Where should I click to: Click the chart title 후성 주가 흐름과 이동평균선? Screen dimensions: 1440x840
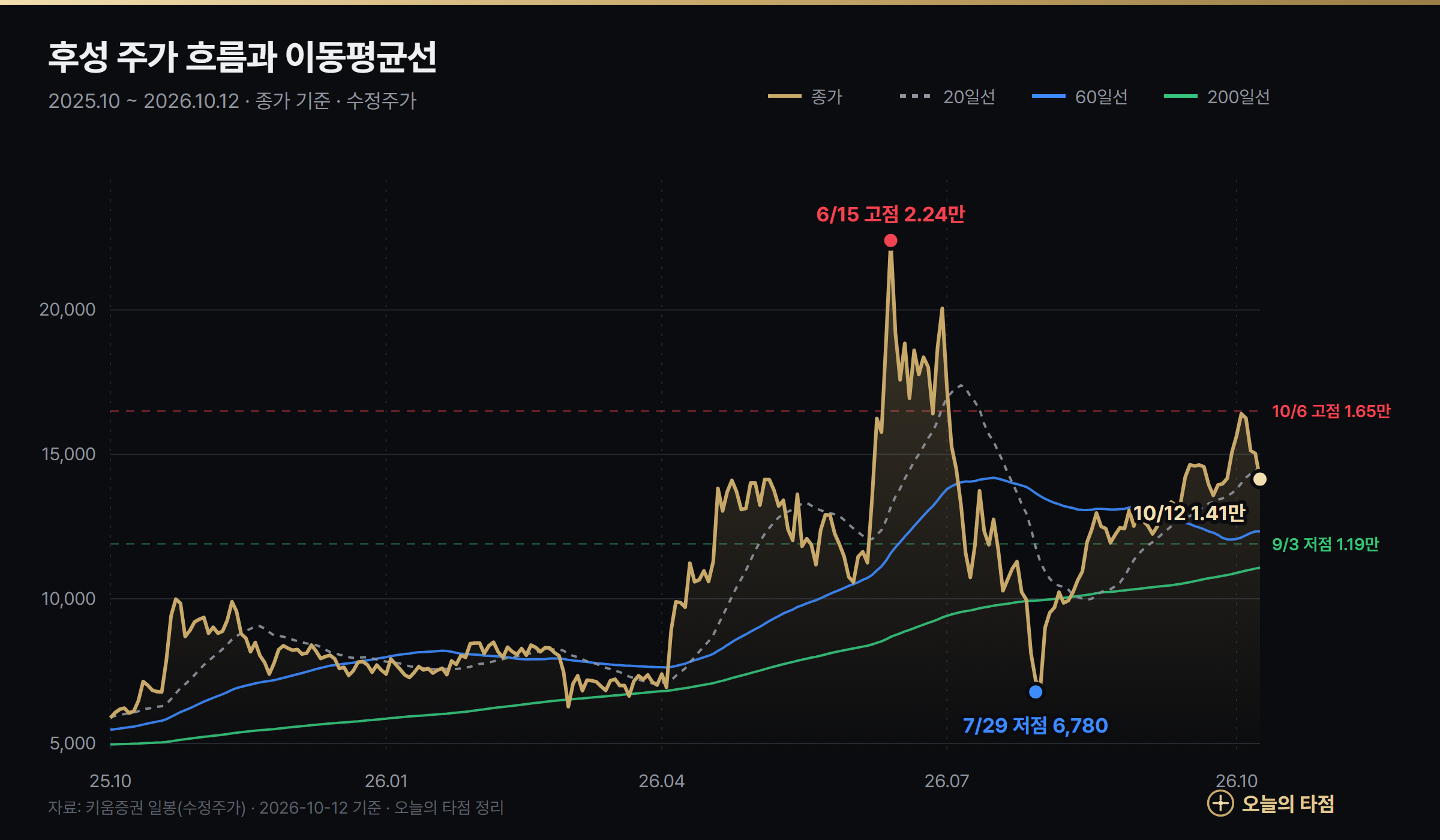[242, 58]
